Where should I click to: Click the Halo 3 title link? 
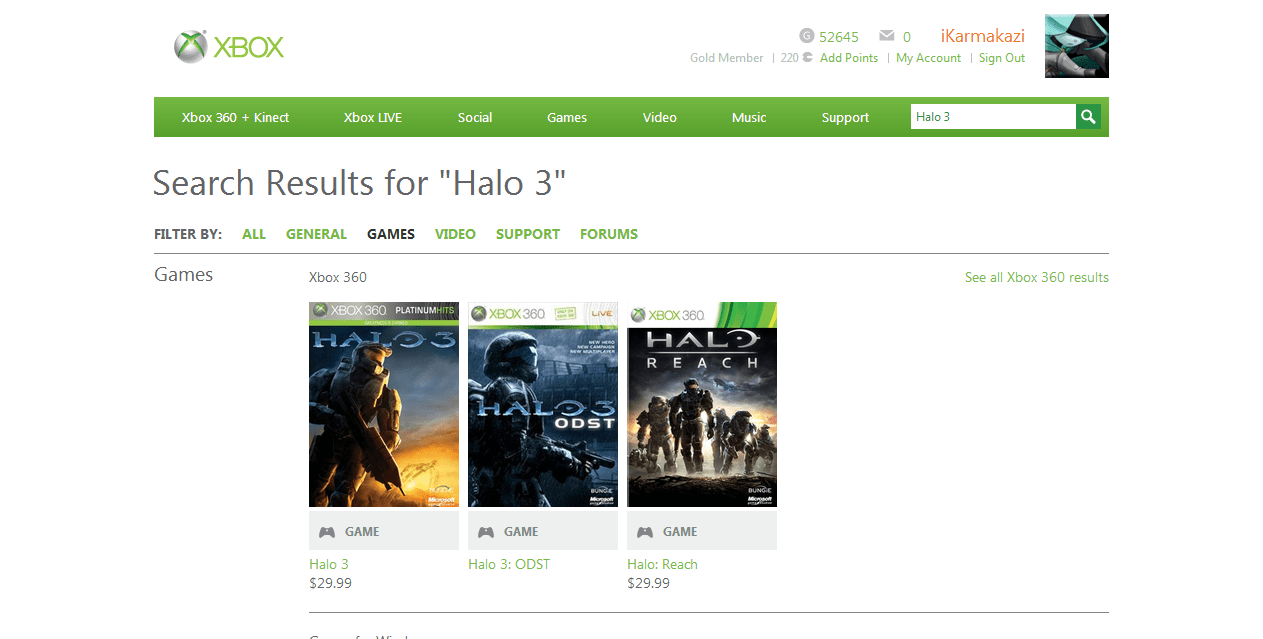coord(329,564)
